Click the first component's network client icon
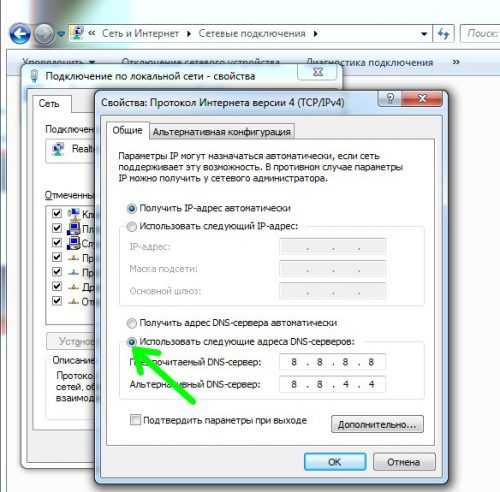500x492 pixels. point(73,214)
